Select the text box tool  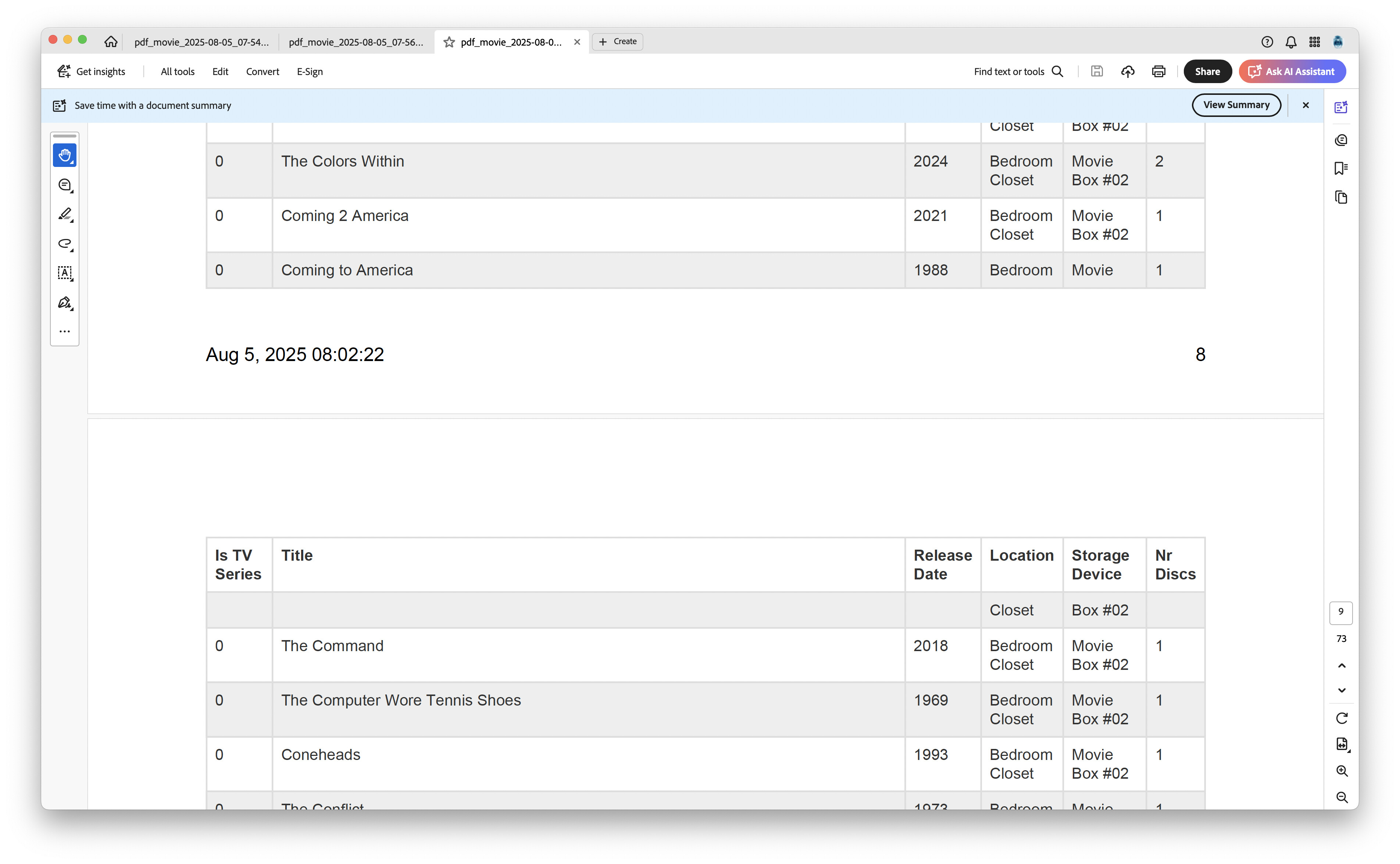65,273
